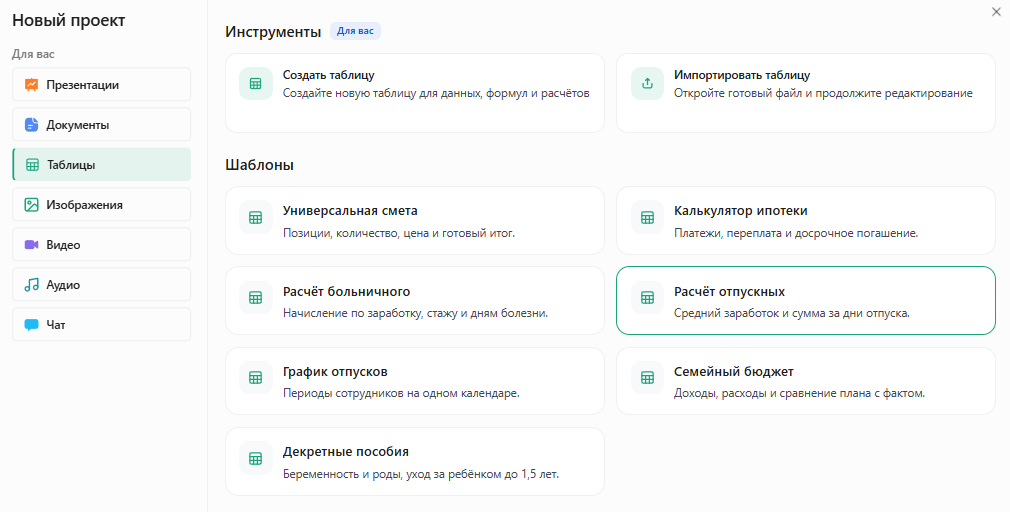1010x512 pixels.
Task: Click the text 'Средний заработок и сумма за дни отпуска.'
Action: click(x=792, y=314)
